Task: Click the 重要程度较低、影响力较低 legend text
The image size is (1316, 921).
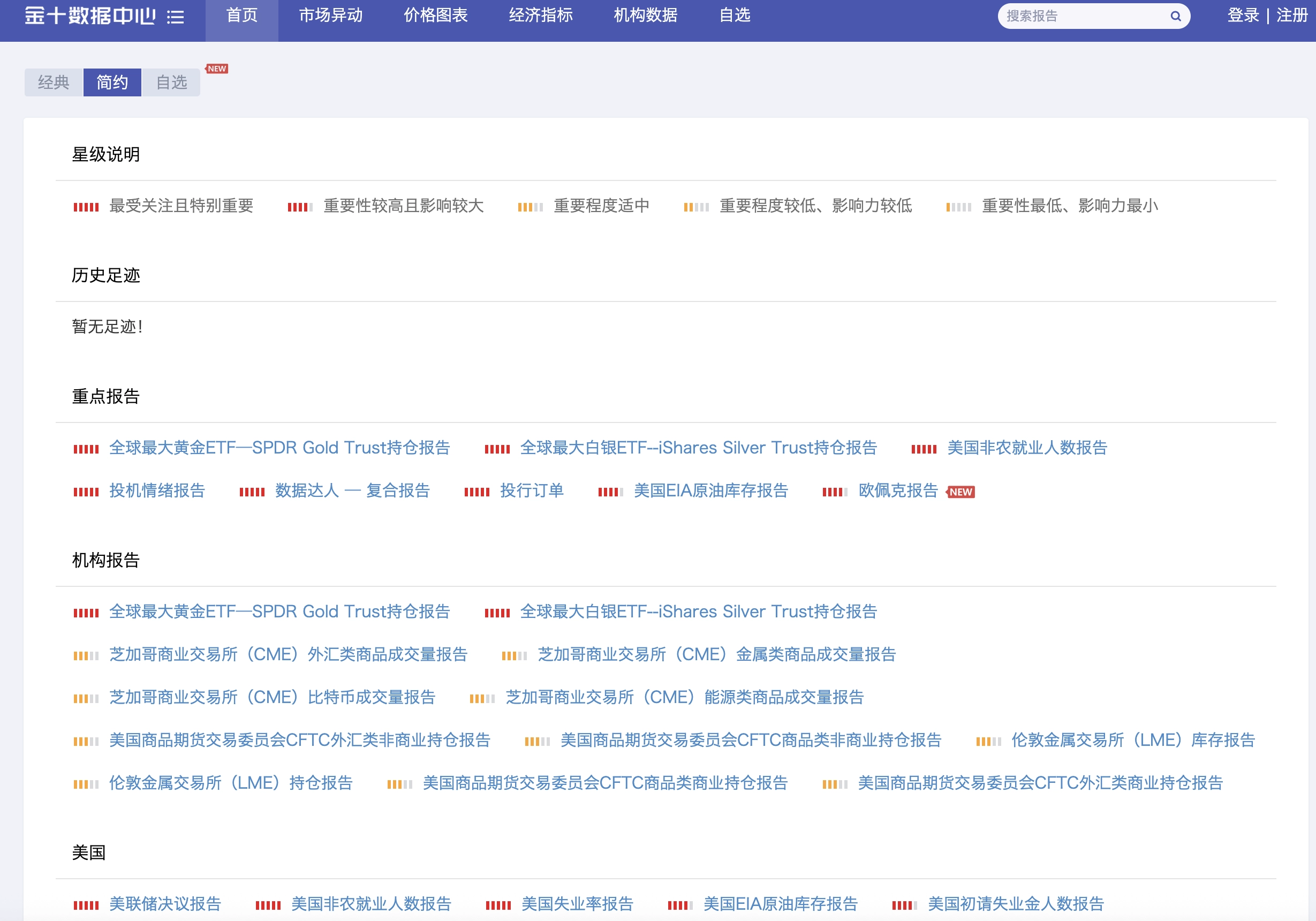Action: pyautogui.click(x=815, y=206)
